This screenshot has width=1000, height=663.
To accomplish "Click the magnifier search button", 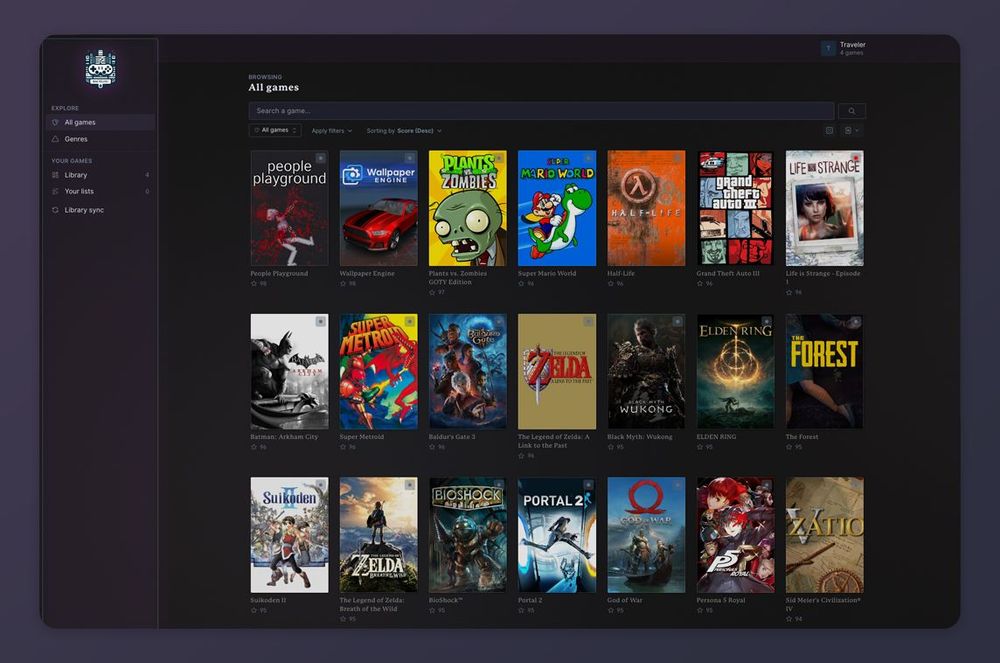I will (x=851, y=111).
